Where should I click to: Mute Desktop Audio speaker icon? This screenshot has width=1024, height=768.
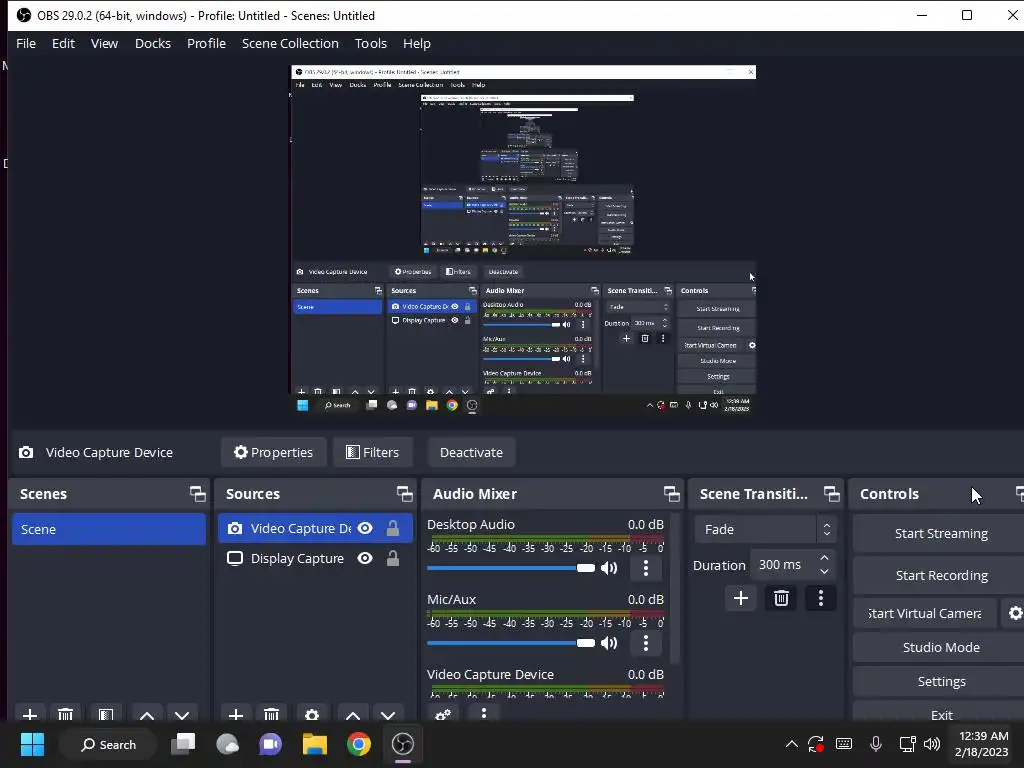coord(609,568)
